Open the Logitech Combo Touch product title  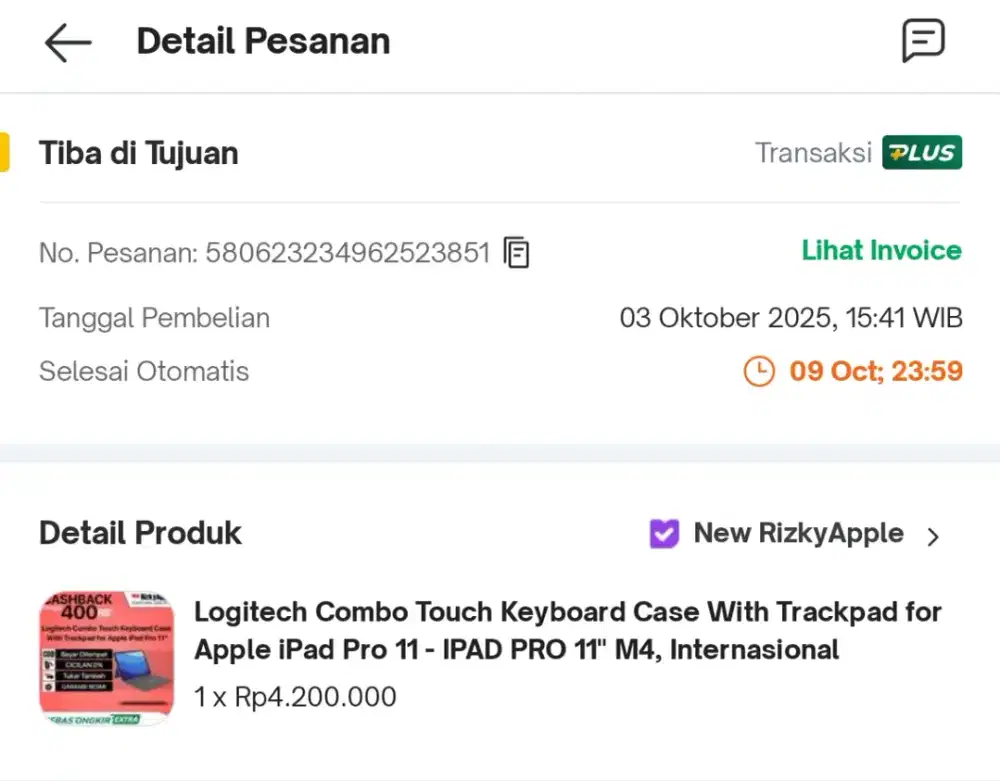pyautogui.click(x=567, y=630)
